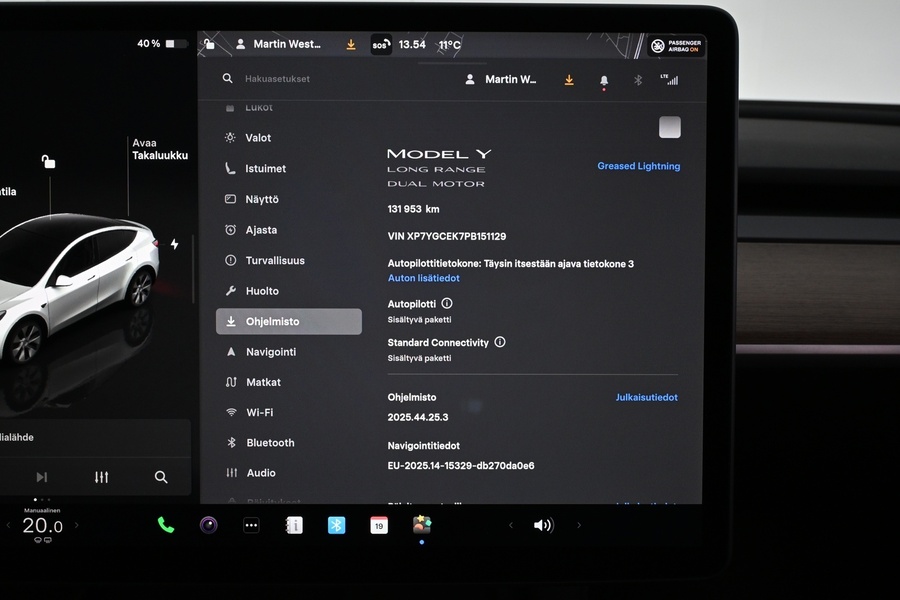Open the notifications bell icon

[603, 80]
